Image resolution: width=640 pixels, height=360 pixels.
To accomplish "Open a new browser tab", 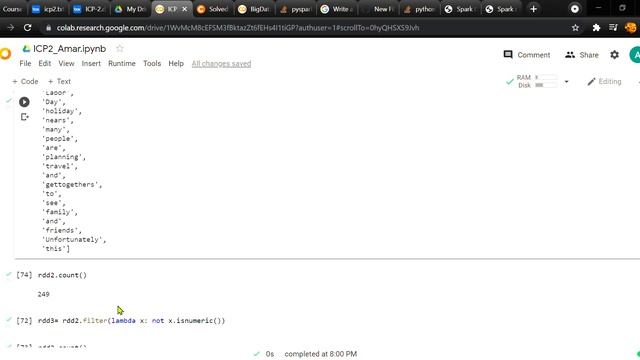I will click(533, 9).
